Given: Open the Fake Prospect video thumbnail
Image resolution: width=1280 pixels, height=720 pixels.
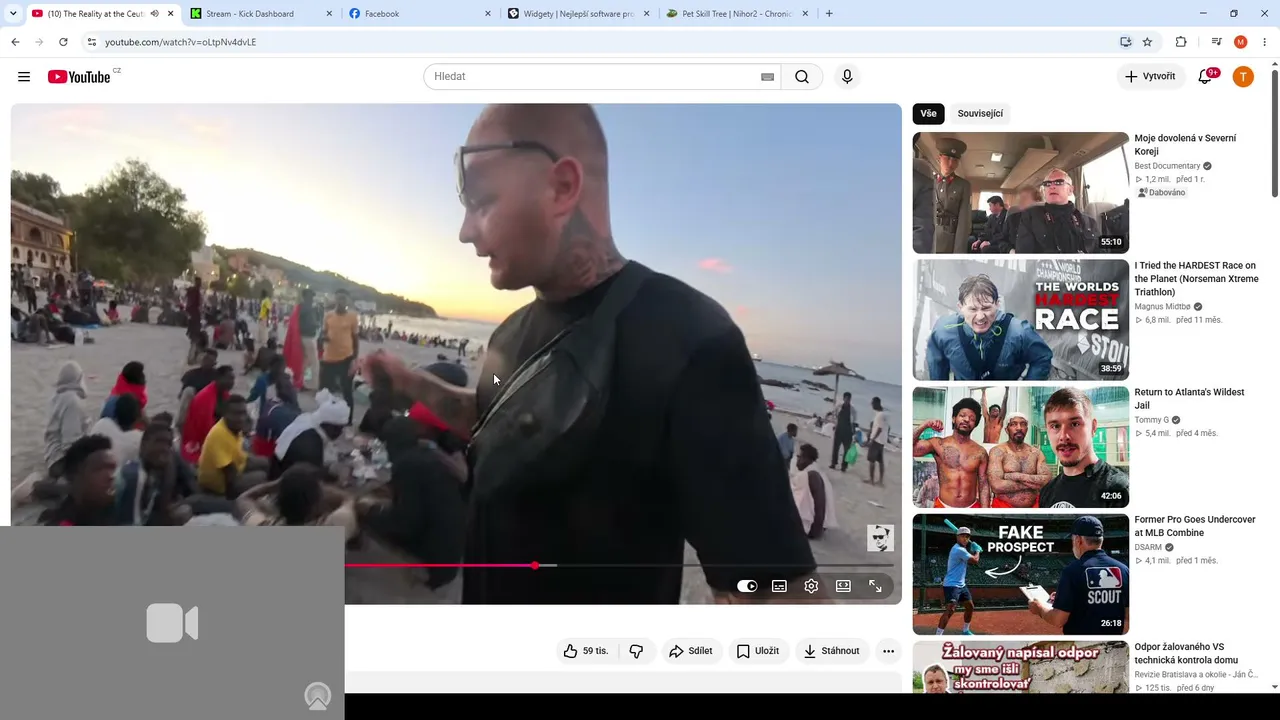Looking at the screenshot, I should [x=1021, y=574].
